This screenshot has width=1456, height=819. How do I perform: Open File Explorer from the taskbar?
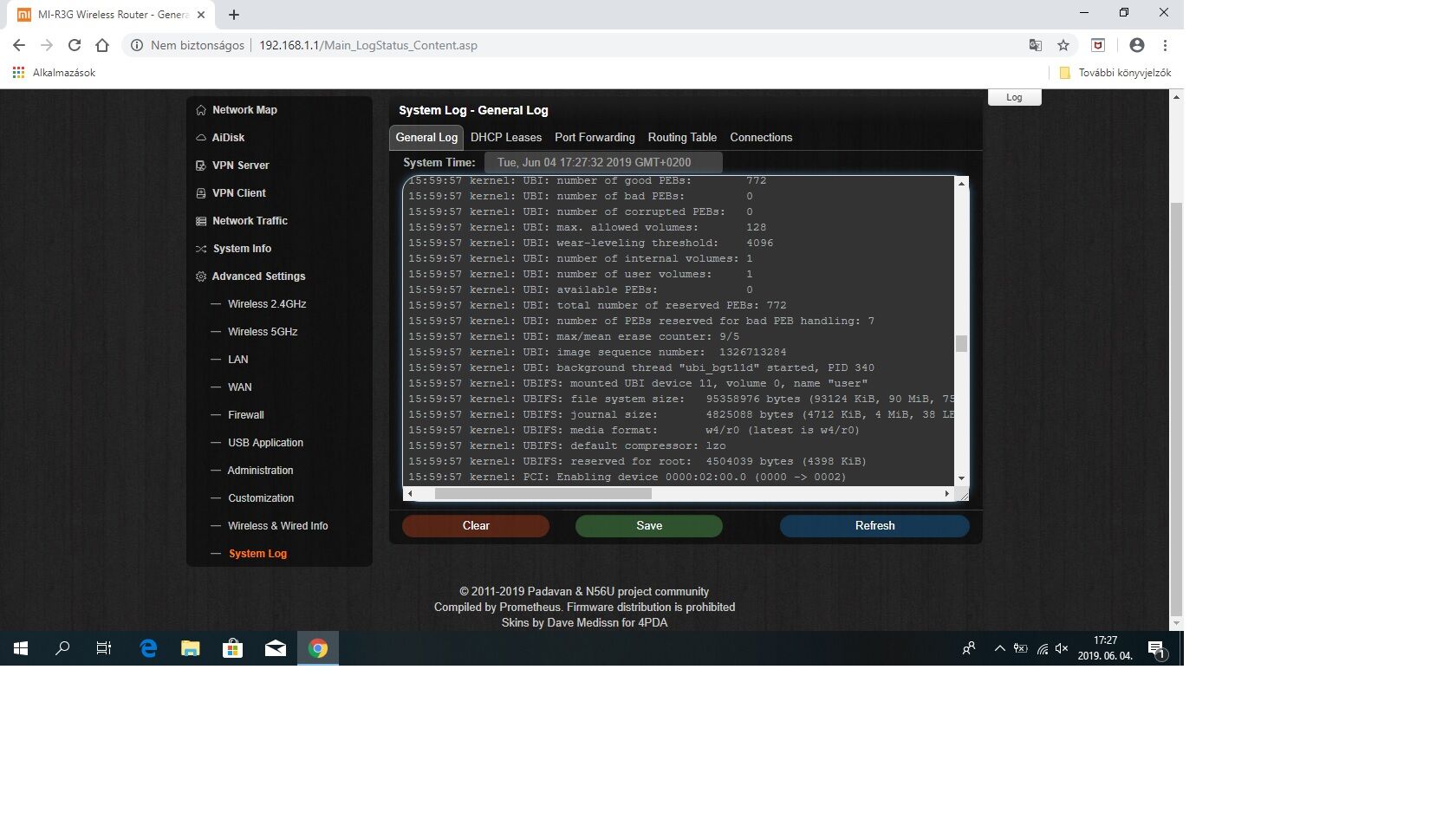click(191, 648)
